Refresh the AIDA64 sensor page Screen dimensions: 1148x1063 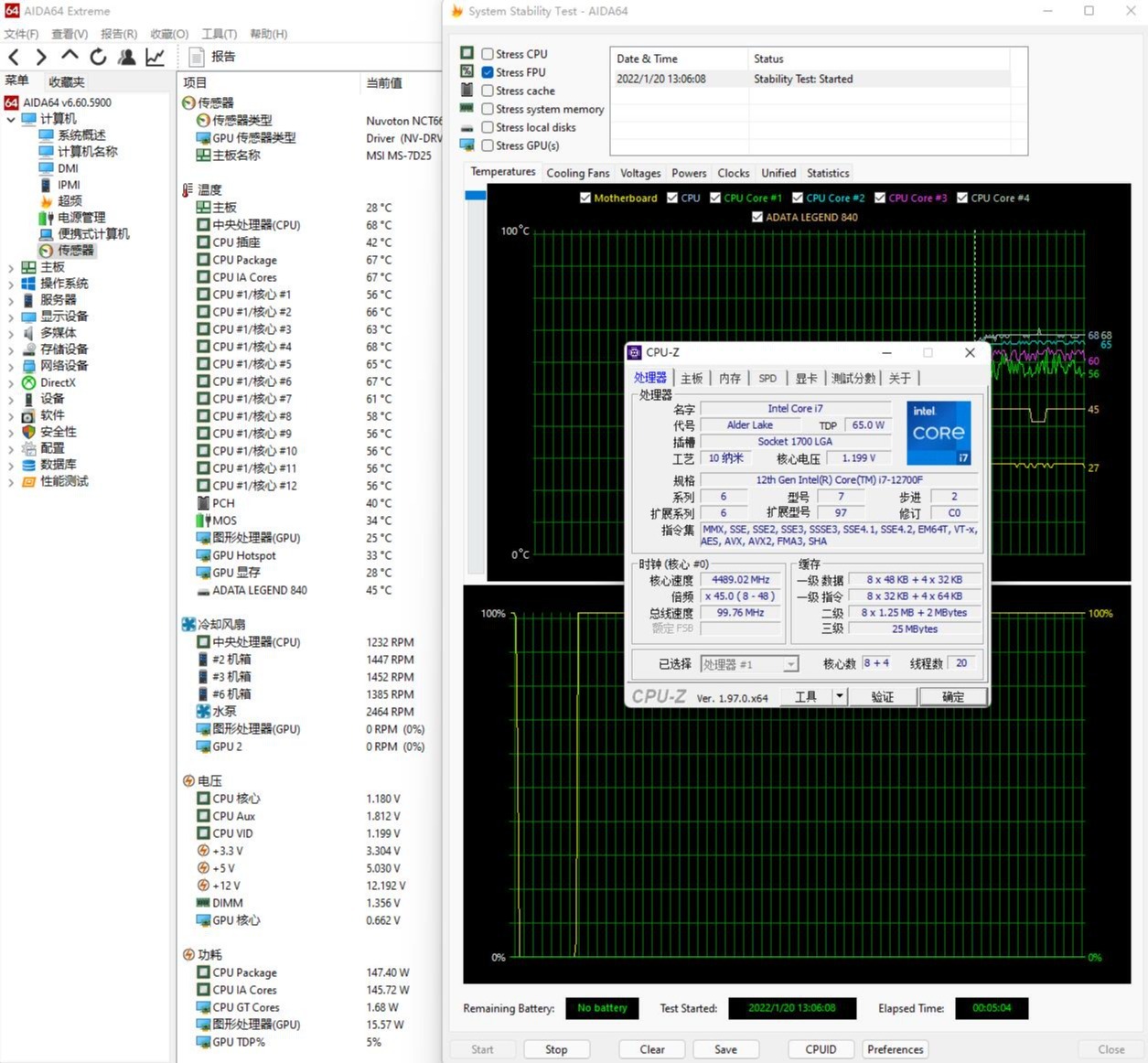[98, 57]
